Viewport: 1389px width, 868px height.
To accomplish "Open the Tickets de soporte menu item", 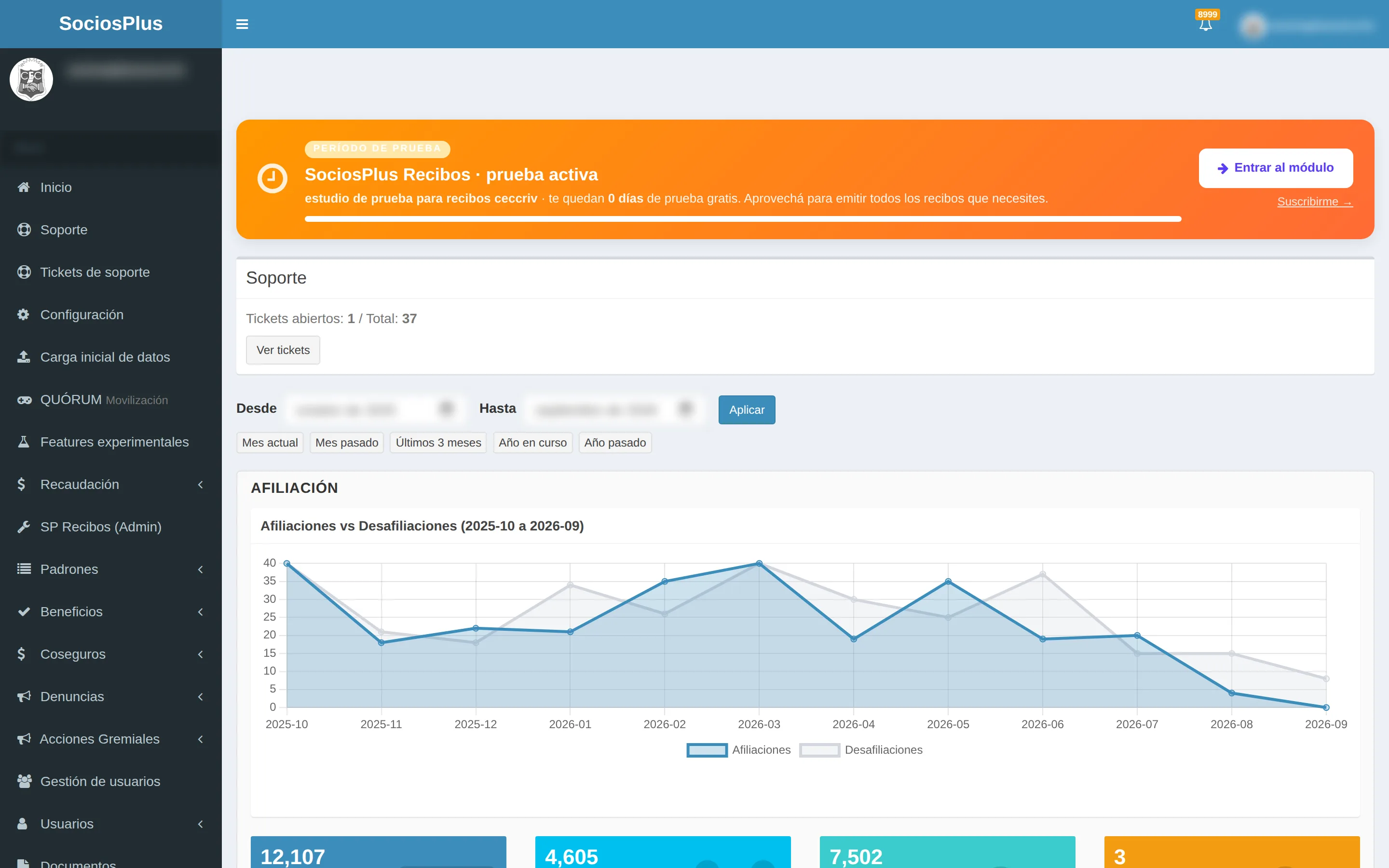I will tap(111, 272).
